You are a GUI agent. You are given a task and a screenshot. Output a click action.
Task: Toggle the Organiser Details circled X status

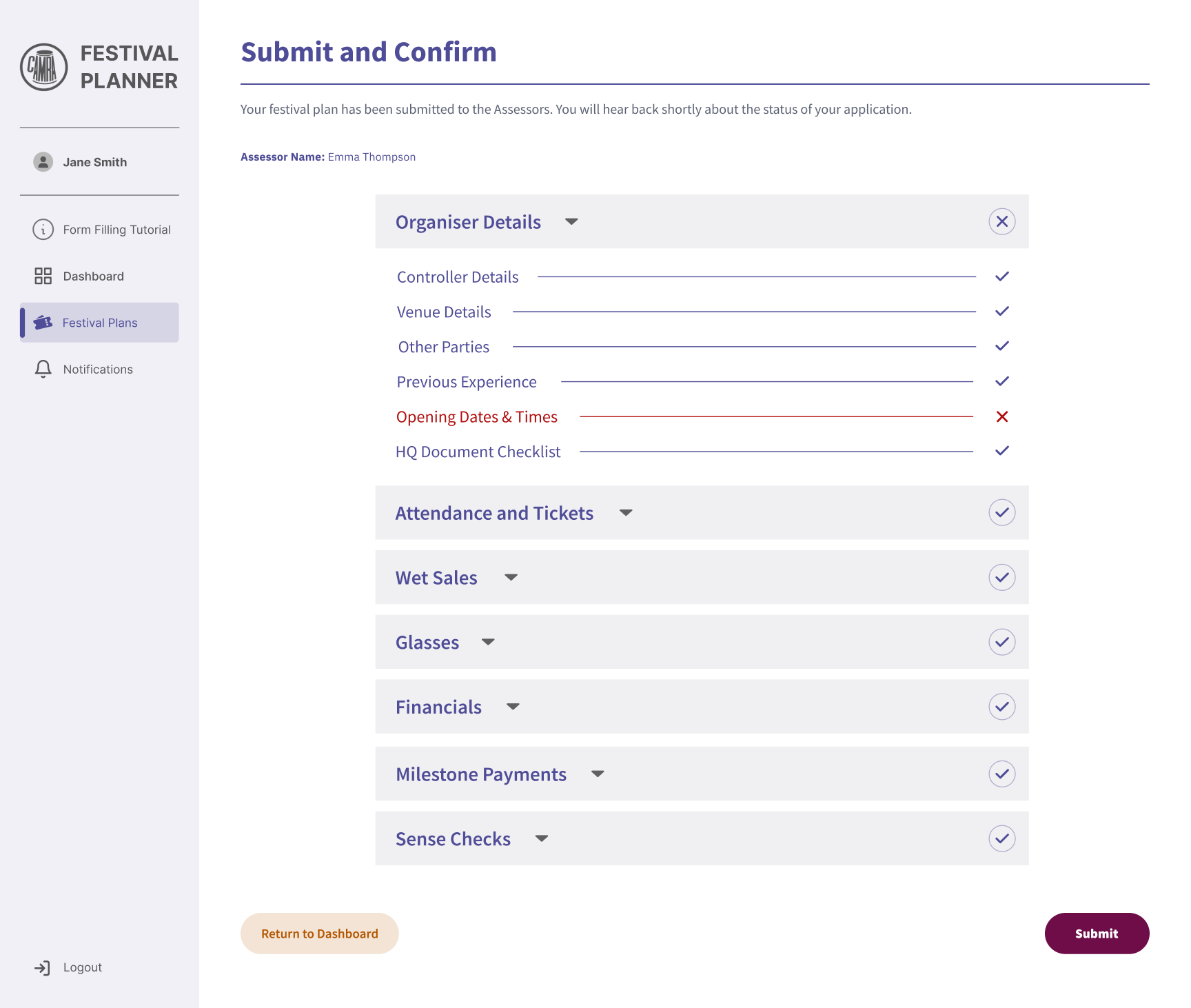pos(1002,221)
